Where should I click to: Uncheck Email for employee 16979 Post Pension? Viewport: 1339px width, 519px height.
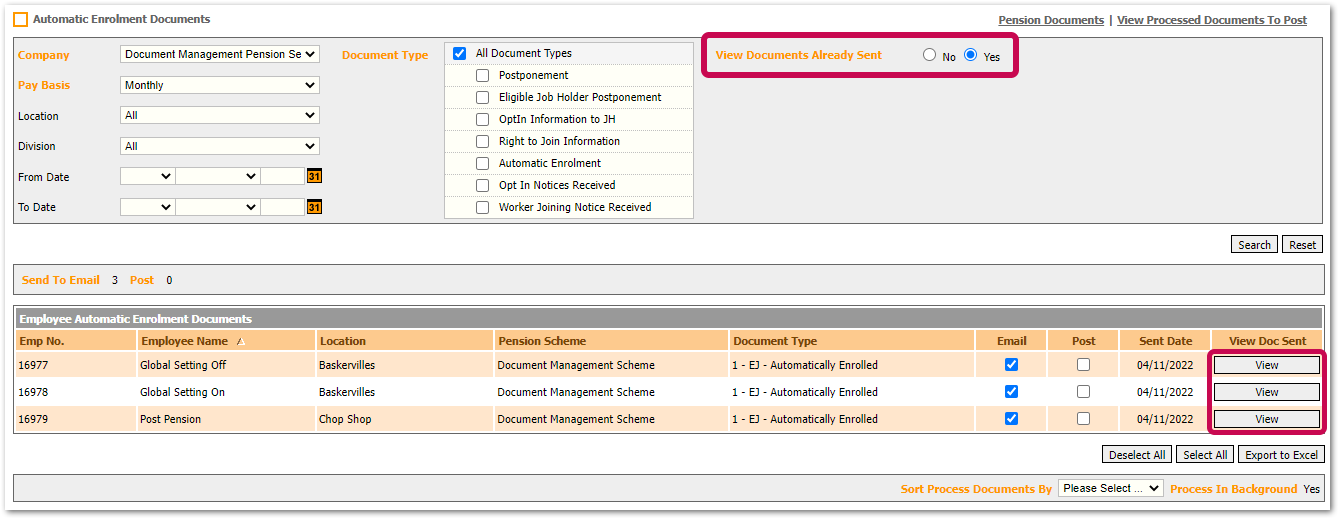click(x=1011, y=419)
